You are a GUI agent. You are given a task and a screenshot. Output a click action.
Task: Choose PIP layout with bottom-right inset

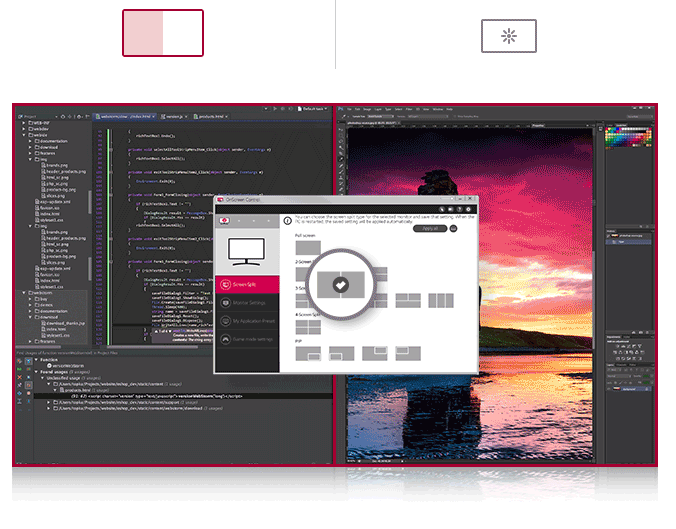pyautogui.click(x=308, y=354)
